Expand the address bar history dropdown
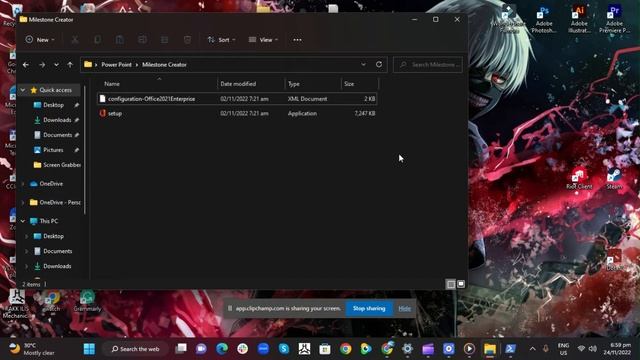640x360 pixels. click(x=363, y=64)
